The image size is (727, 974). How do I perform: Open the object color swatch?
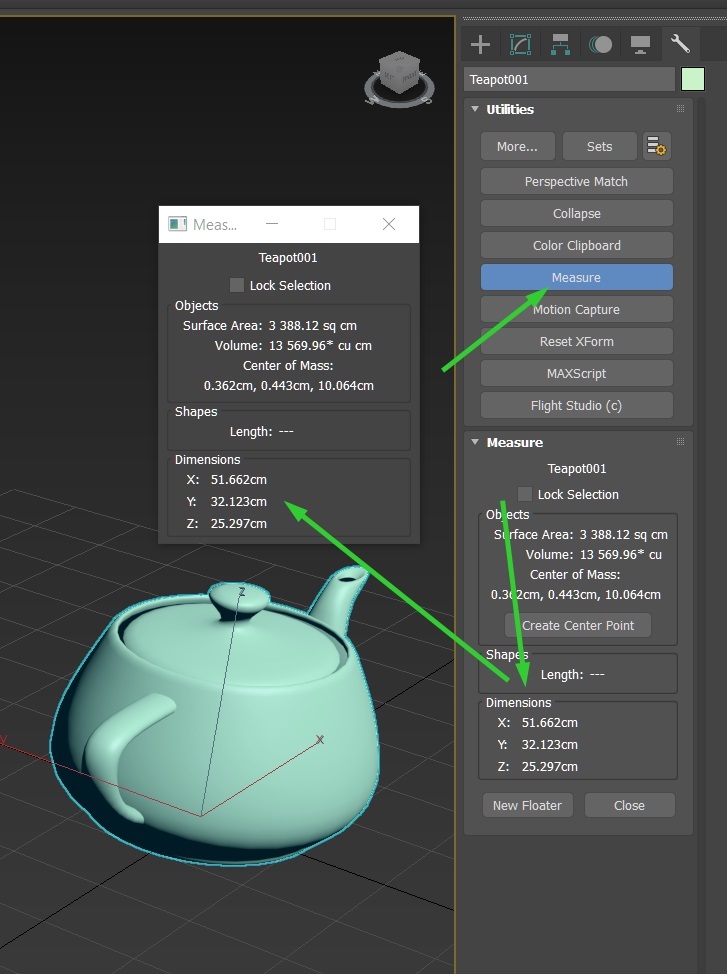coord(692,79)
